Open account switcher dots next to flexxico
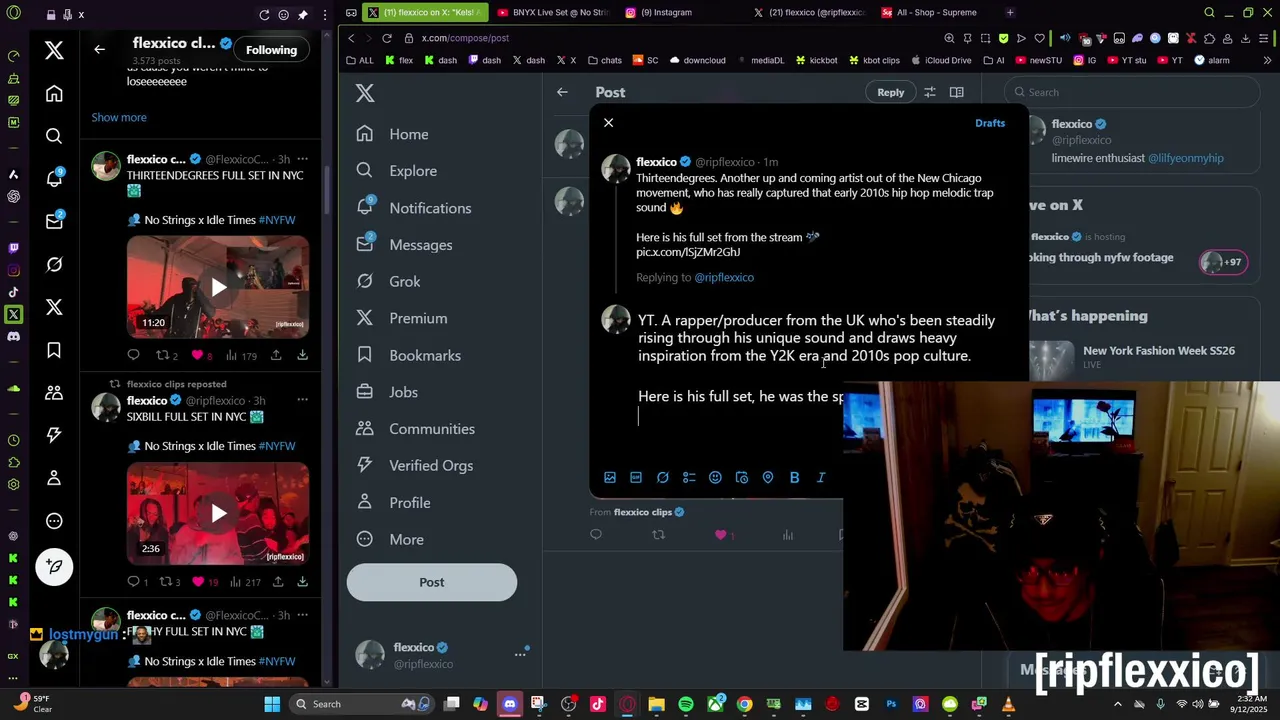The width and height of the screenshot is (1280, 720). pyautogui.click(x=520, y=654)
